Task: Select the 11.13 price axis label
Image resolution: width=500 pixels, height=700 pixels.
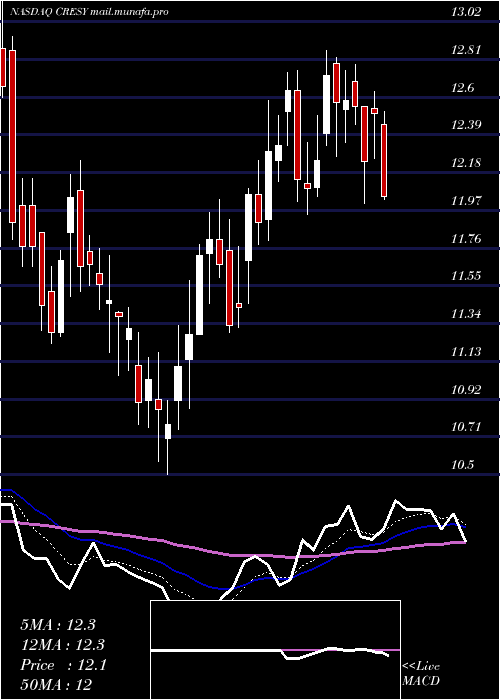Action: (x=466, y=352)
